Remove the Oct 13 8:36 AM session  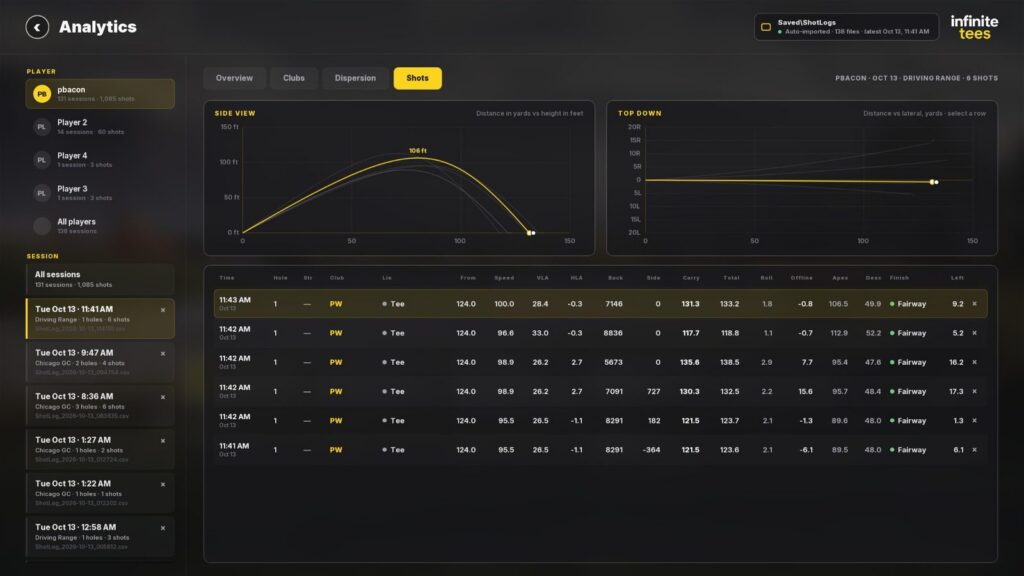[163, 398]
